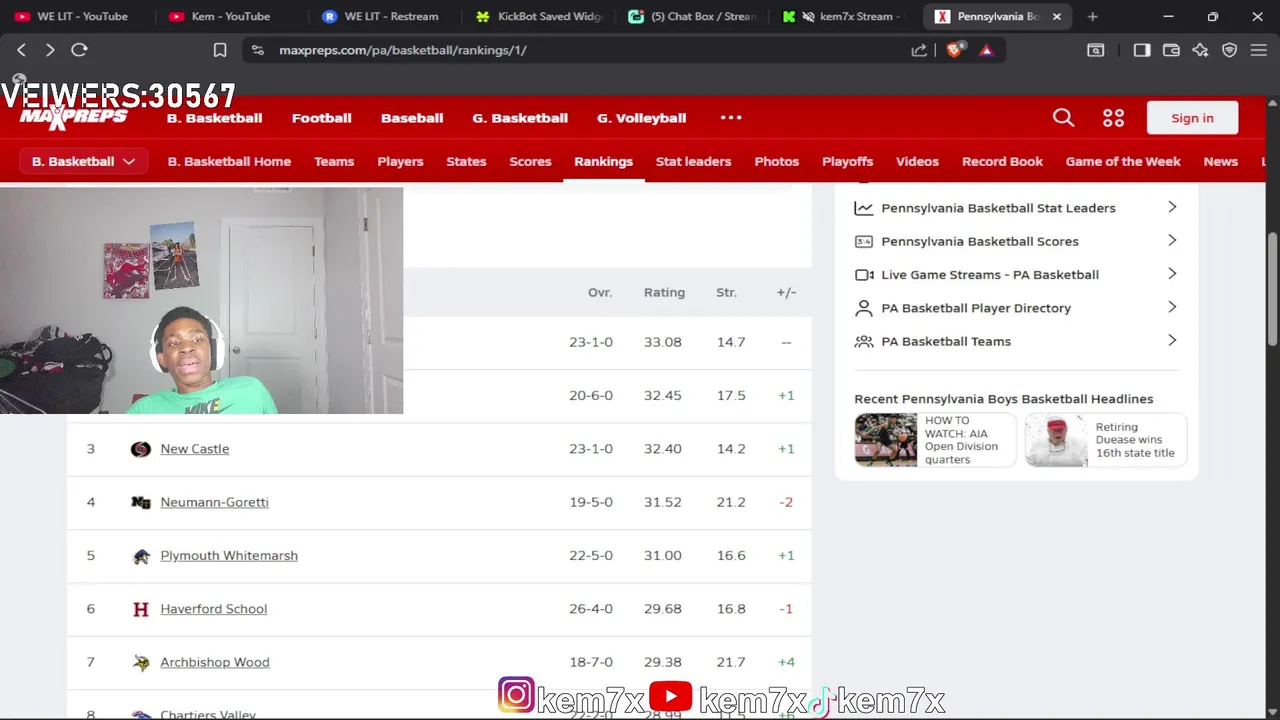This screenshot has width=1280, height=720.
Task: Expand Pennsylvania Basketball Stat Leaders chevron
Action: [x=1172, y=207]
